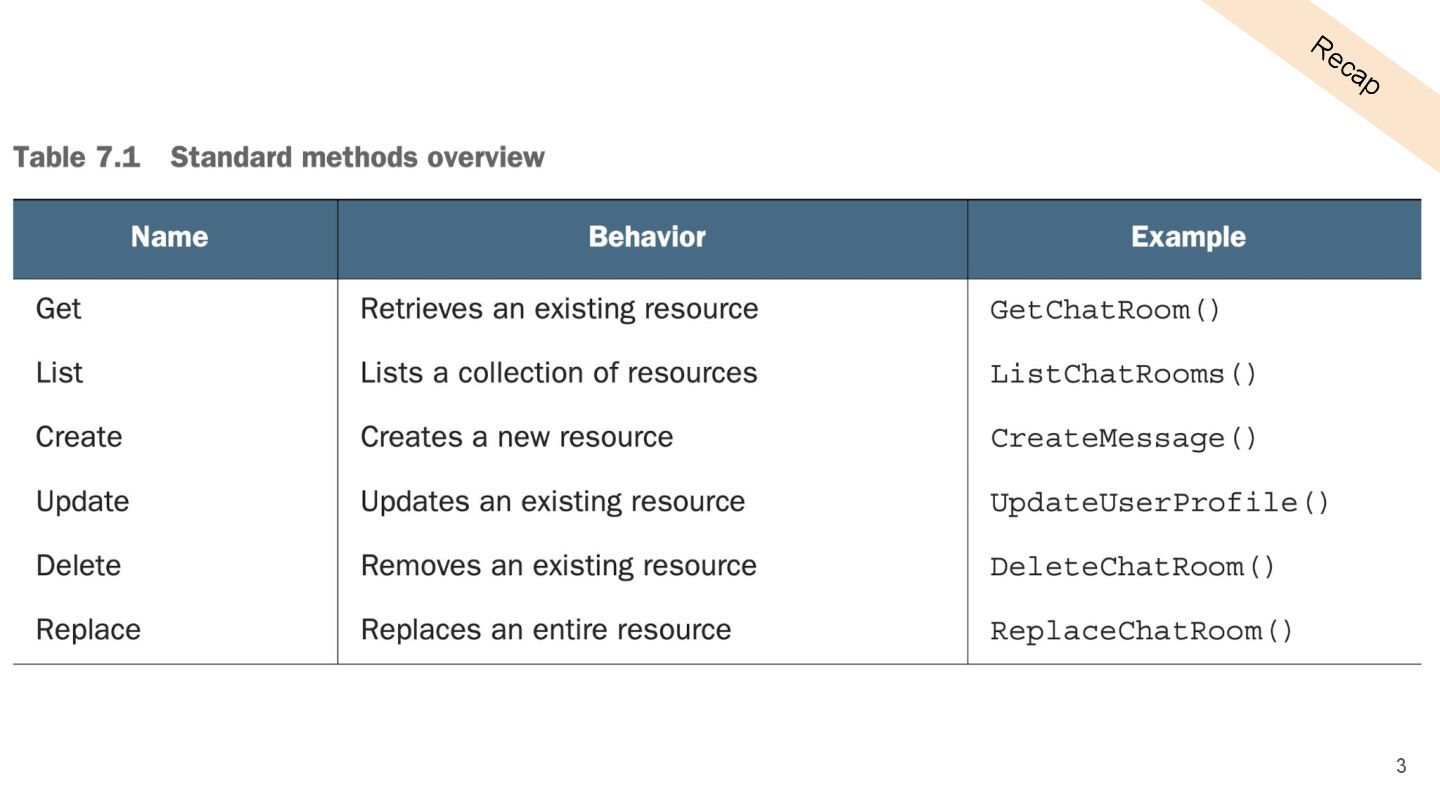This screenshot has height=810, width=1440.
Task: Select the Example column header
Action: [1188, 237]
